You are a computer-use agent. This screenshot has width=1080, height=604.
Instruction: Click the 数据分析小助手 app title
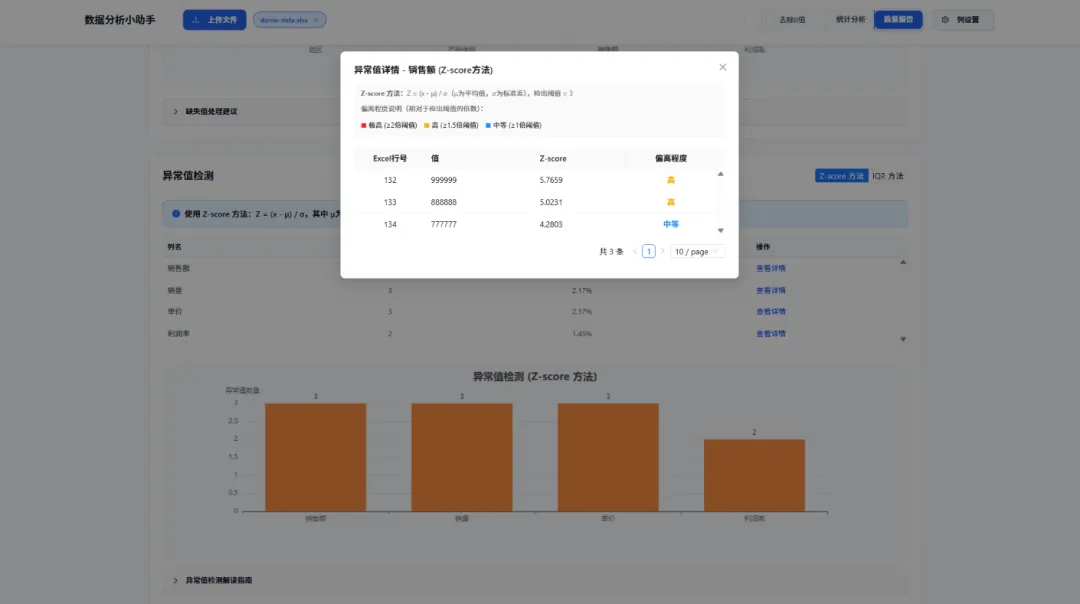(x=120, y=20)
